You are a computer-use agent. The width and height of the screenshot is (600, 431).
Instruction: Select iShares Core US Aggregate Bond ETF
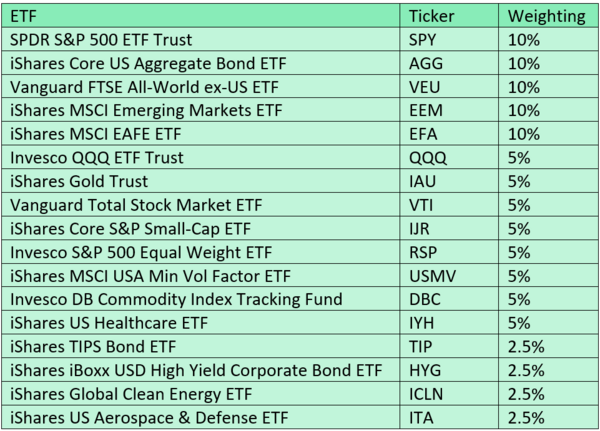tap(201, 63)
